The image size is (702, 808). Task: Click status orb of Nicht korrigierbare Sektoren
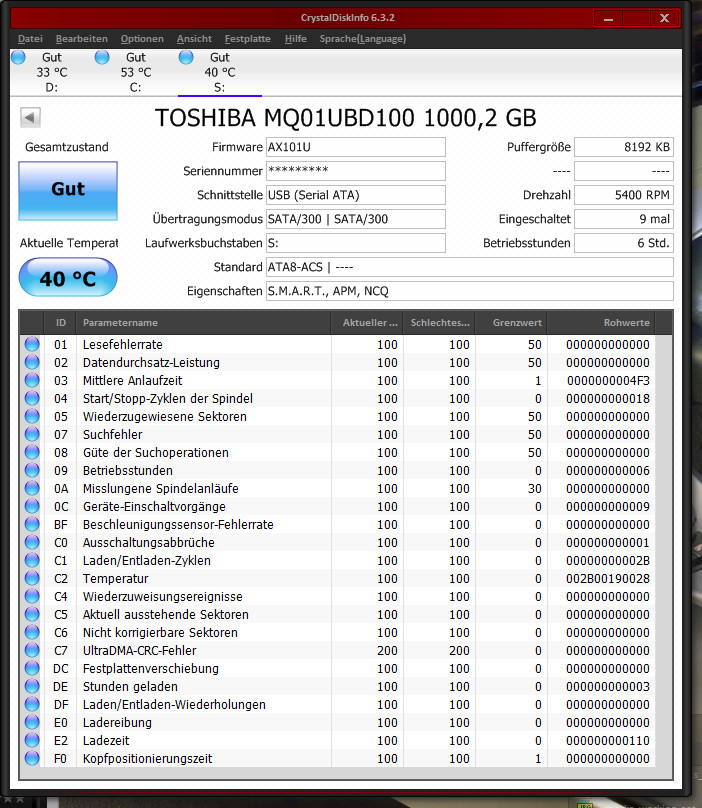click(x=32, y=632)
